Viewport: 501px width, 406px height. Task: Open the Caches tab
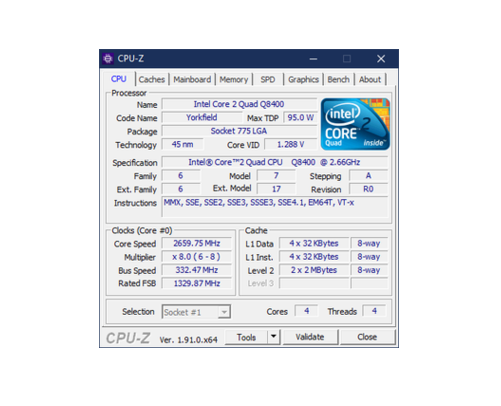(152, 80)
